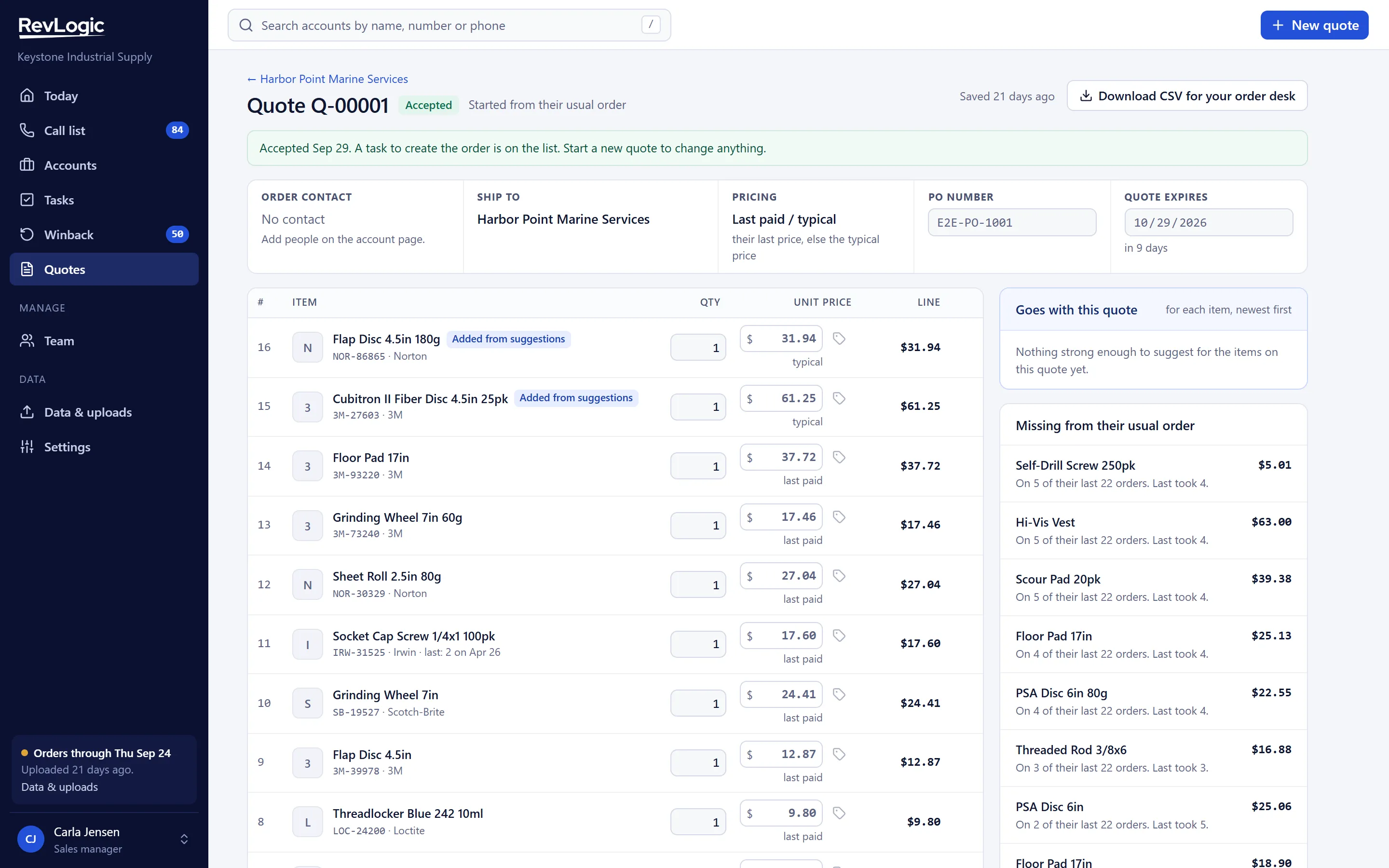This screenshot has height=868, width=1389.
Task: Click price tag icon for Grinding Wheel 7in 60g
Action: pos(839,517)
